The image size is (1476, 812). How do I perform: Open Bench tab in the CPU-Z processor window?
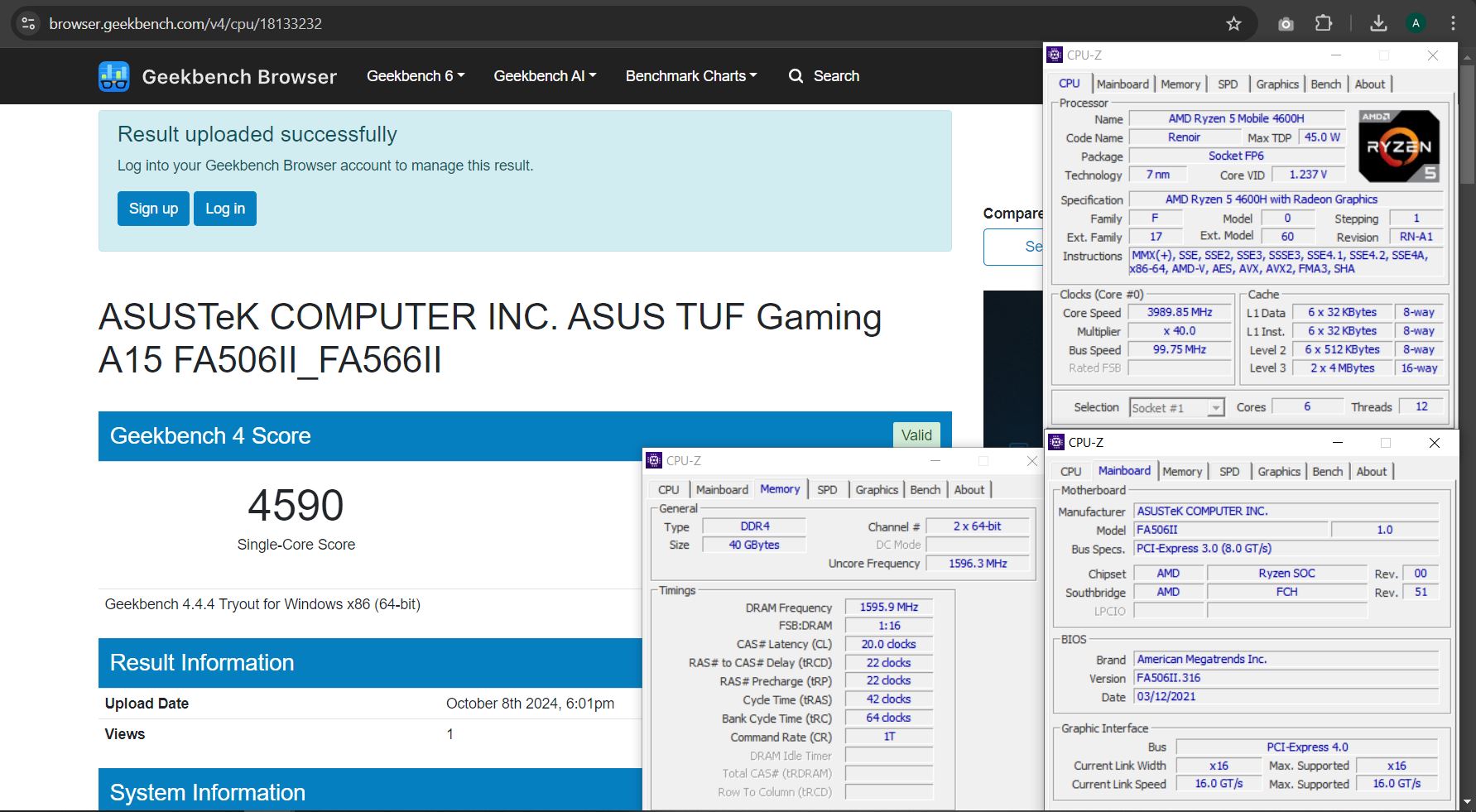pos(1326,84)
